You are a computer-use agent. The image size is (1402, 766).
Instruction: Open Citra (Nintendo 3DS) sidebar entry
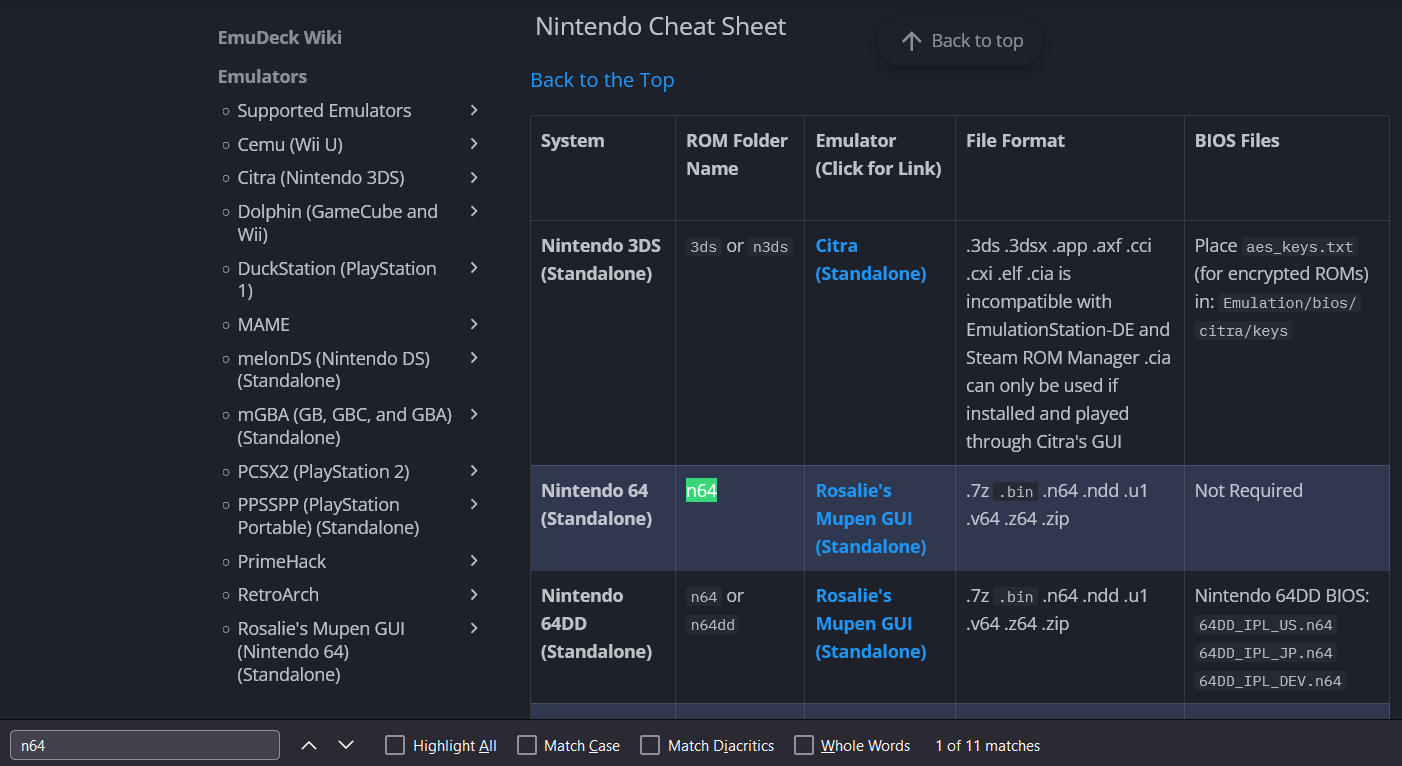(321, 177)
